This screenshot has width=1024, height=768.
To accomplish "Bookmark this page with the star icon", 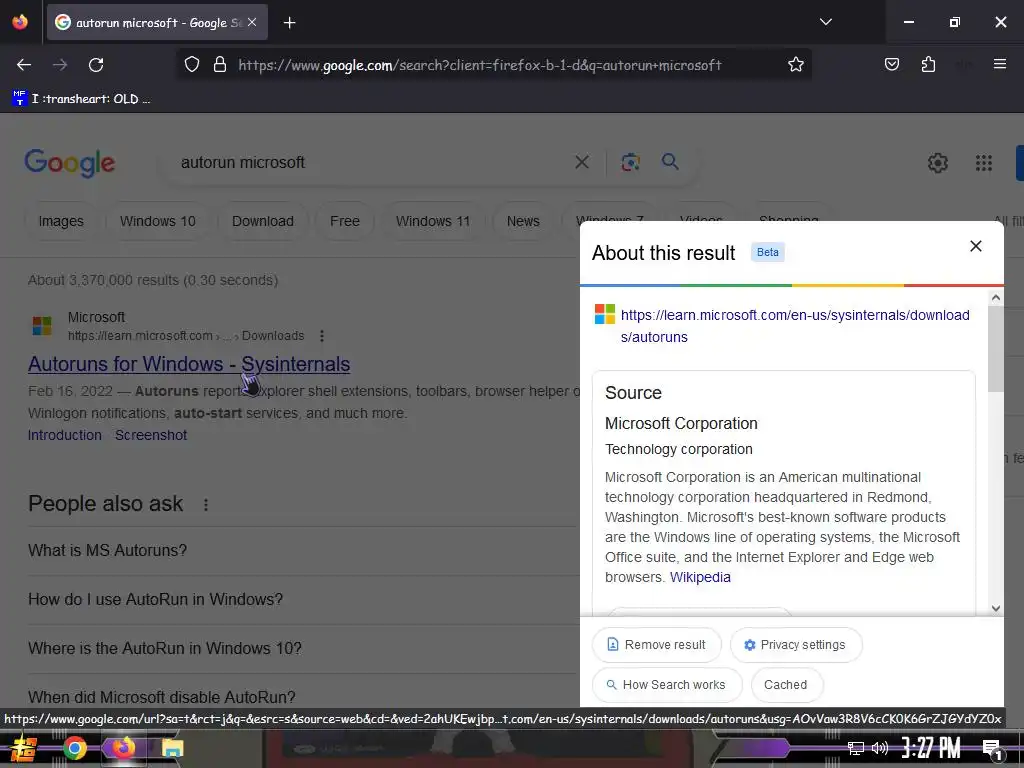I will [795, 65].
